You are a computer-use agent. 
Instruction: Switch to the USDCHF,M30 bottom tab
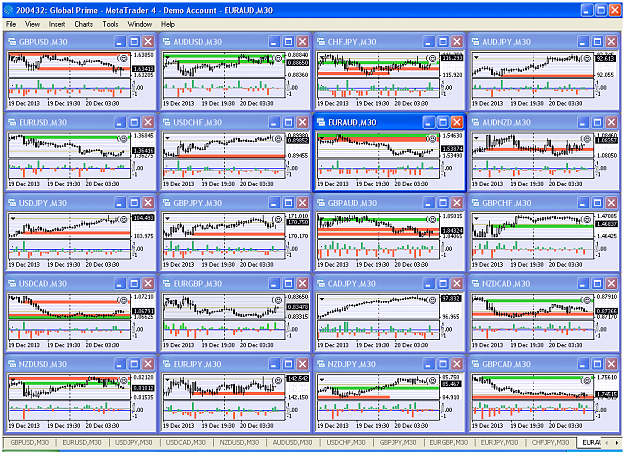click(x=346, y=442)
